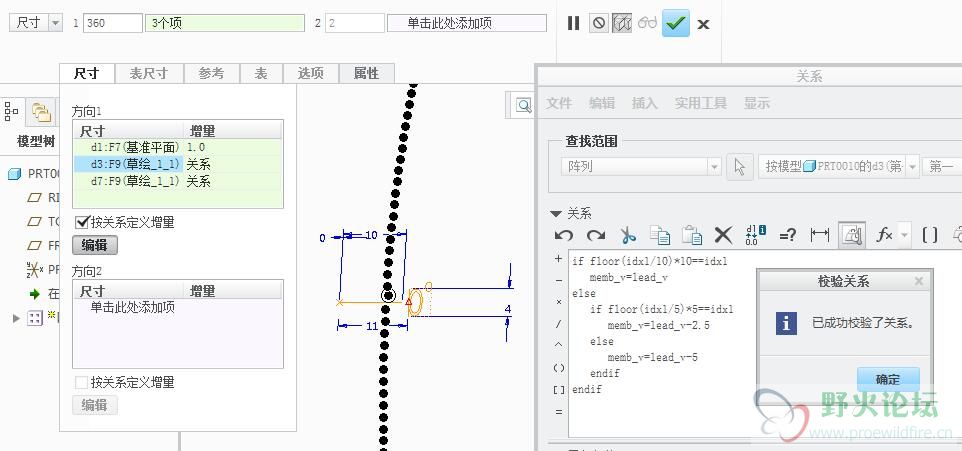Open the 第一 dropdown
This screenshot has height=451, width=962.
(x=942, y=166)
